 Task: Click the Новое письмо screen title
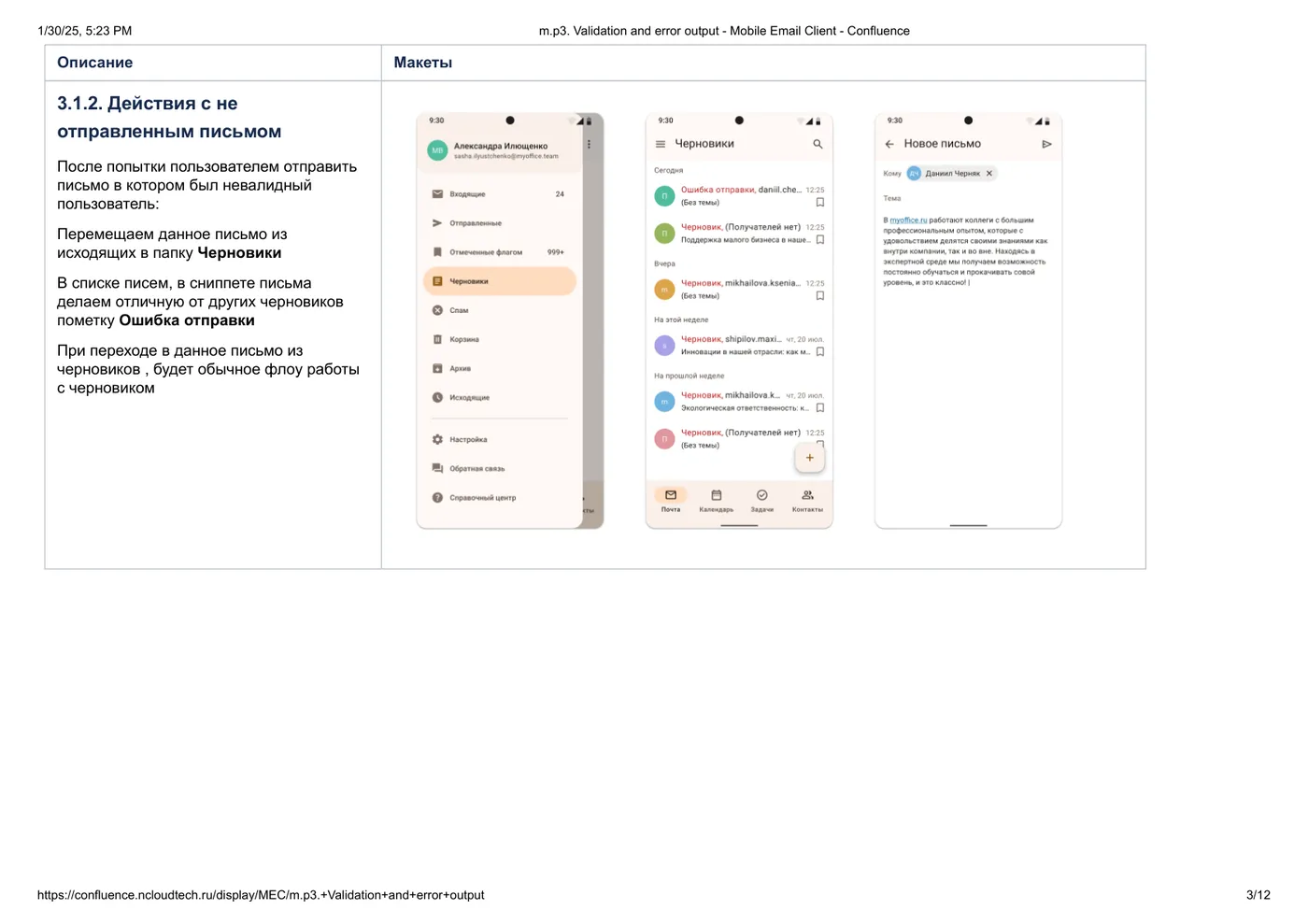click(943, 144)
